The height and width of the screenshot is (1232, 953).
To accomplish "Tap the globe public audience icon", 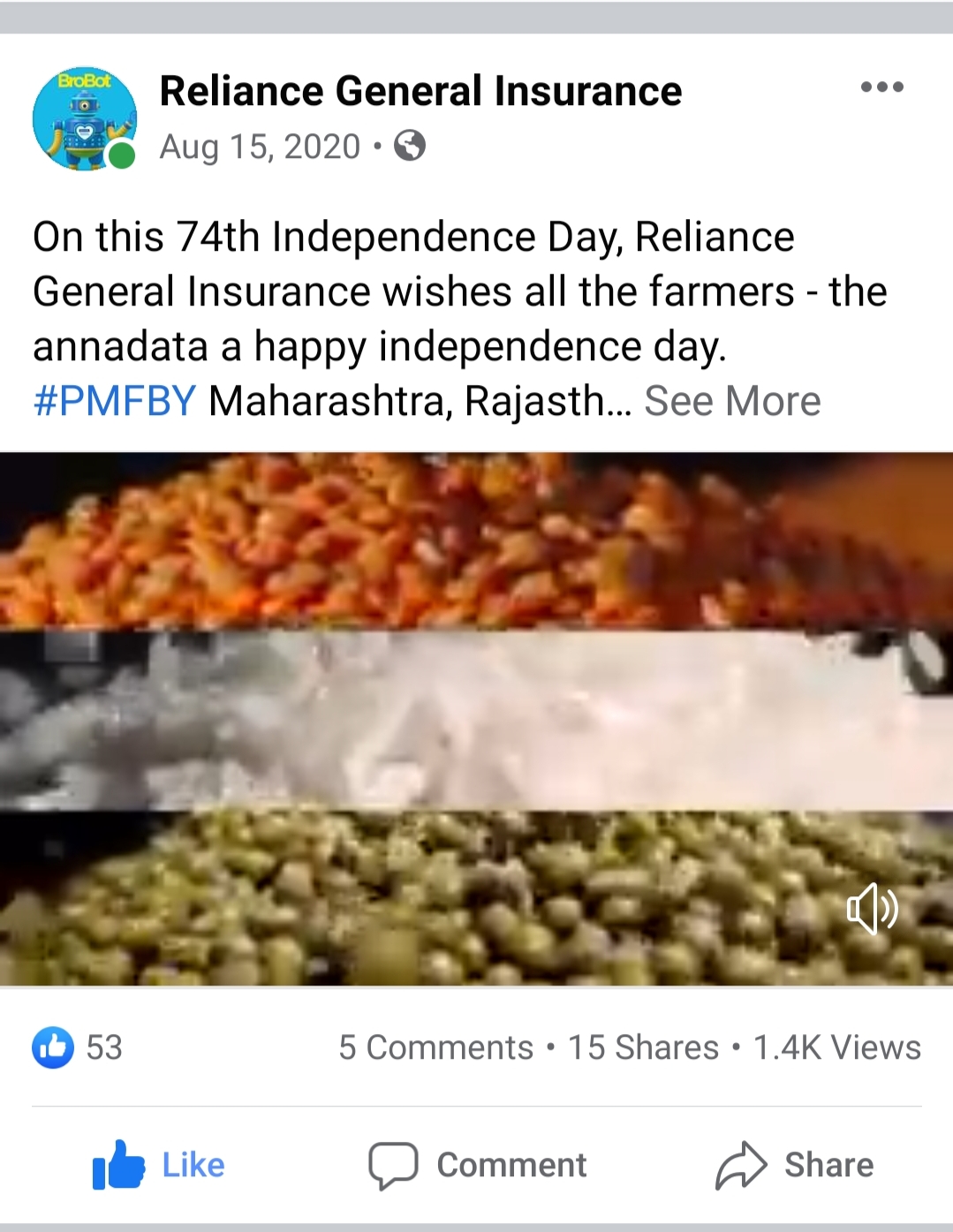I will (409, 146).
